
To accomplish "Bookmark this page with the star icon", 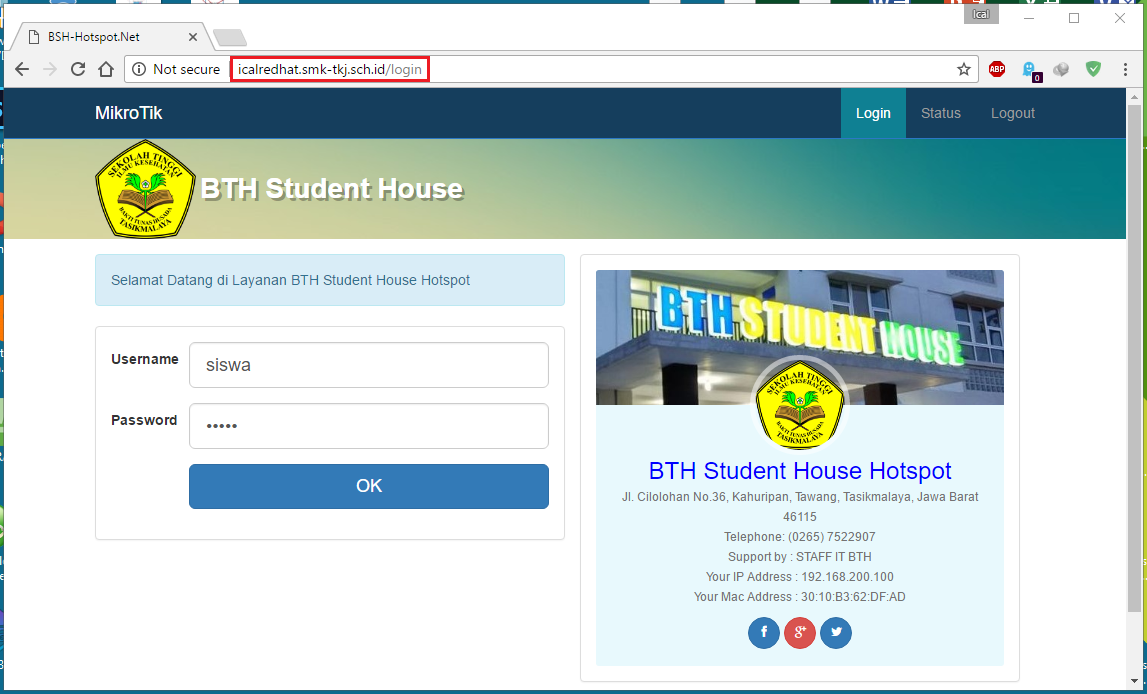I will pos(964,69).
